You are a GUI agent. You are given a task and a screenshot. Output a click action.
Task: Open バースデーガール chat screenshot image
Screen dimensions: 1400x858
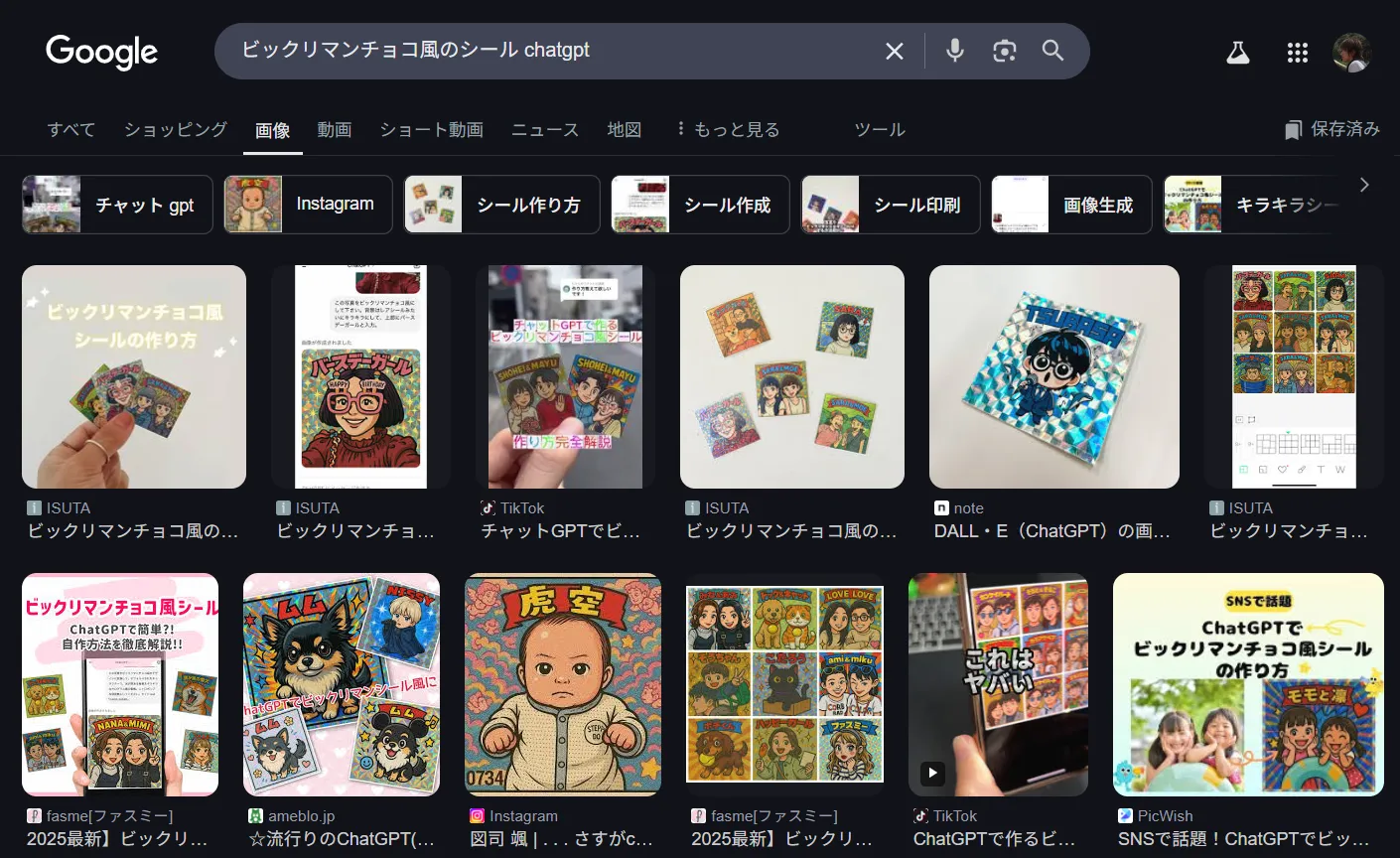pyautogui.click(x=360, y=376)
